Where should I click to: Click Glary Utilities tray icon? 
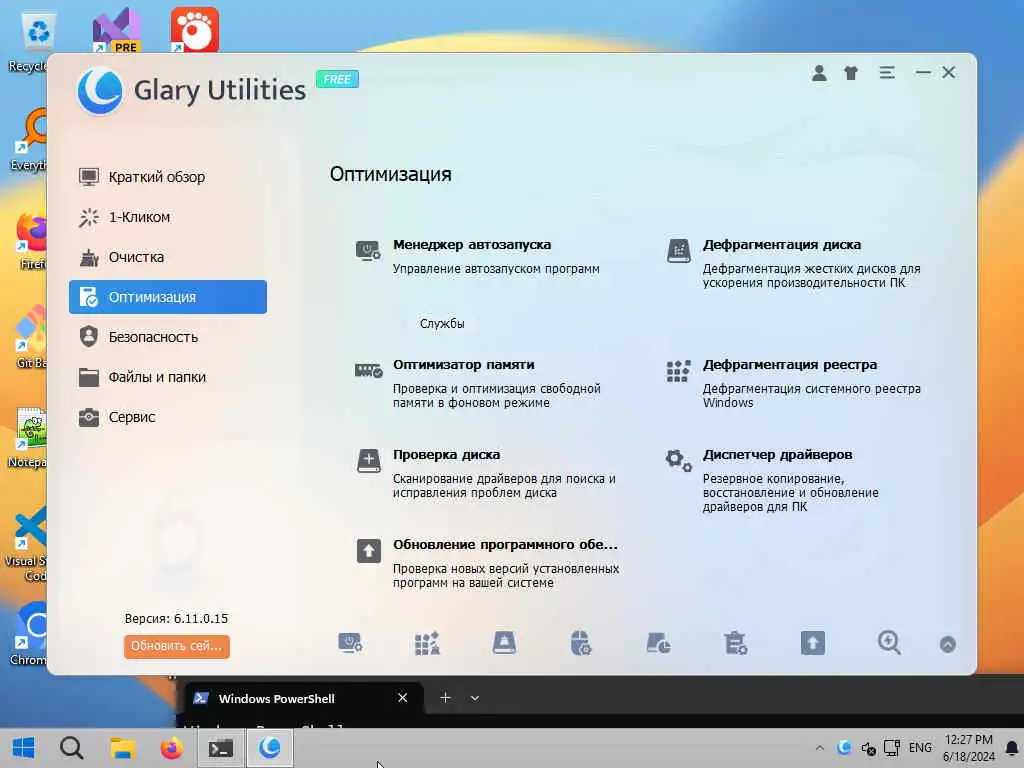coord(844,748)
